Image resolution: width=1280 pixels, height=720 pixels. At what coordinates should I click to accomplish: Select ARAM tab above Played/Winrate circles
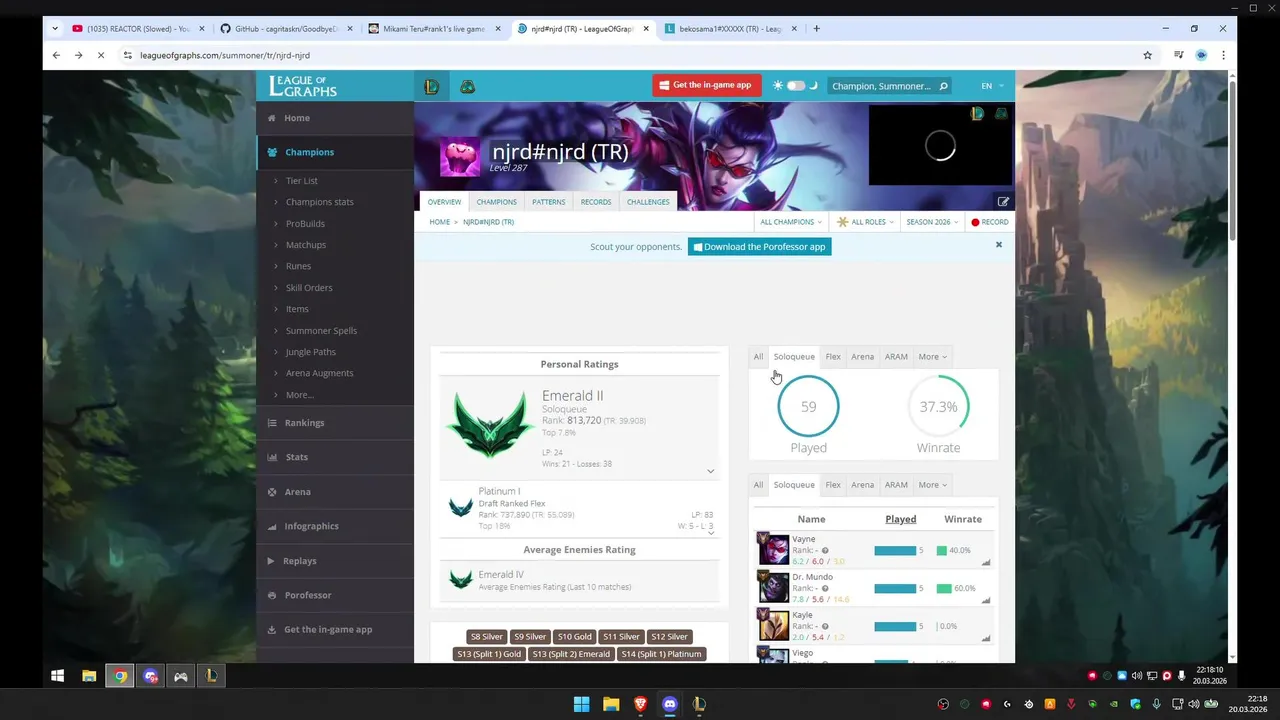pos(896,357)
